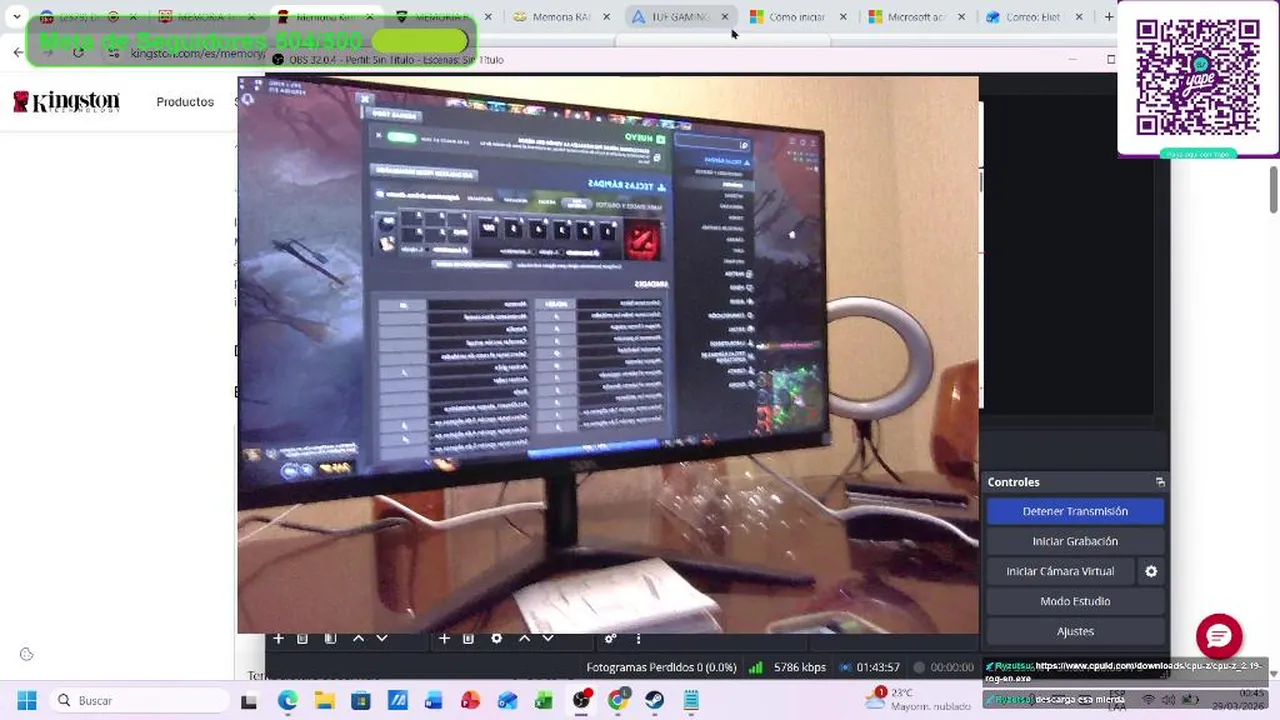Open Task View on taskbar
The image size is (1280, 720).
pos(249,701)
